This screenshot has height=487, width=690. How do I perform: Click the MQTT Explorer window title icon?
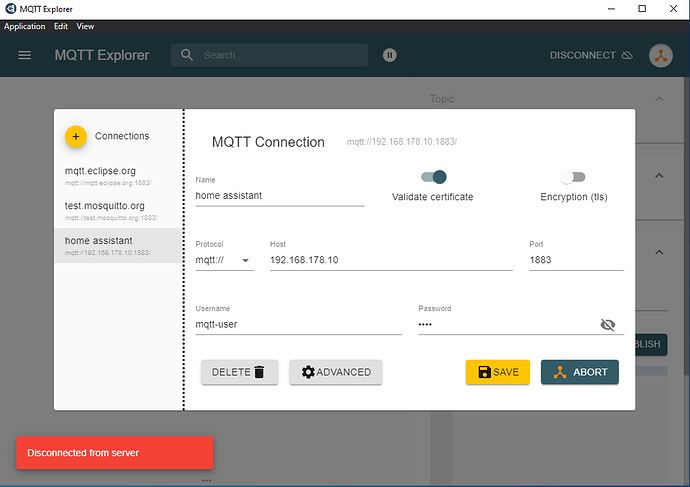click(10, 9)
